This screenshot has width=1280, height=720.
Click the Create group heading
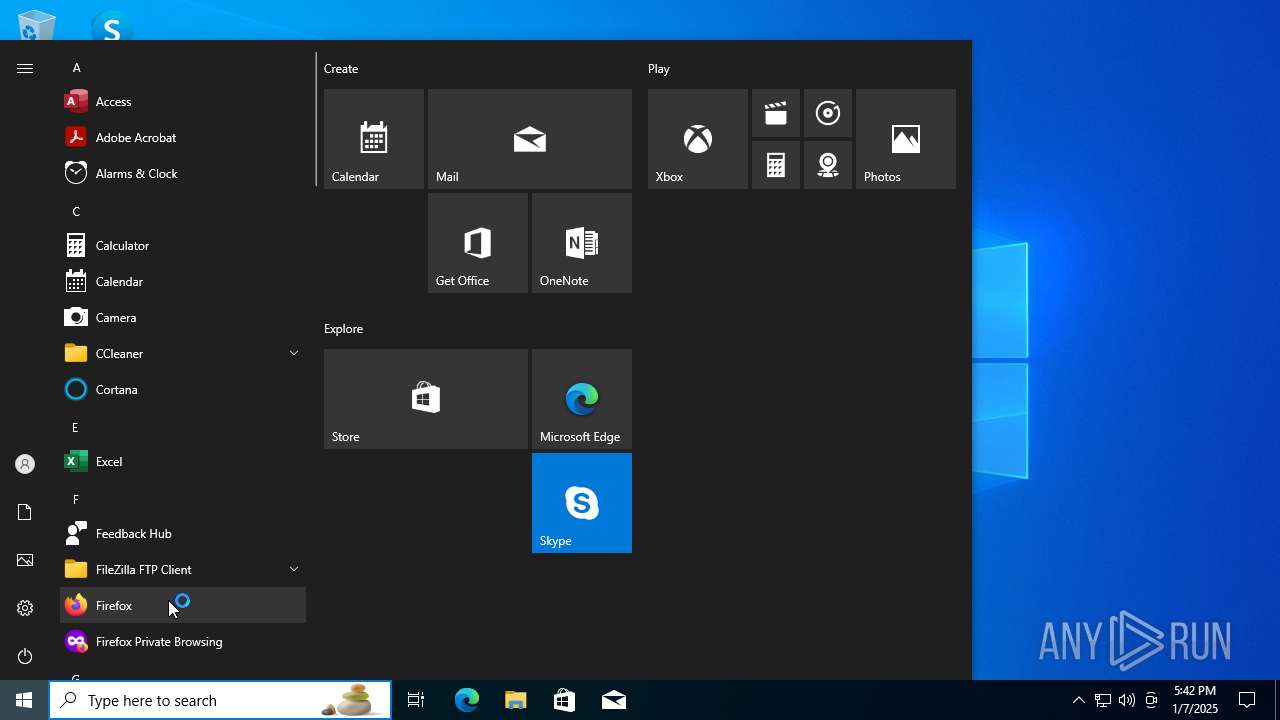click(341, 69)
